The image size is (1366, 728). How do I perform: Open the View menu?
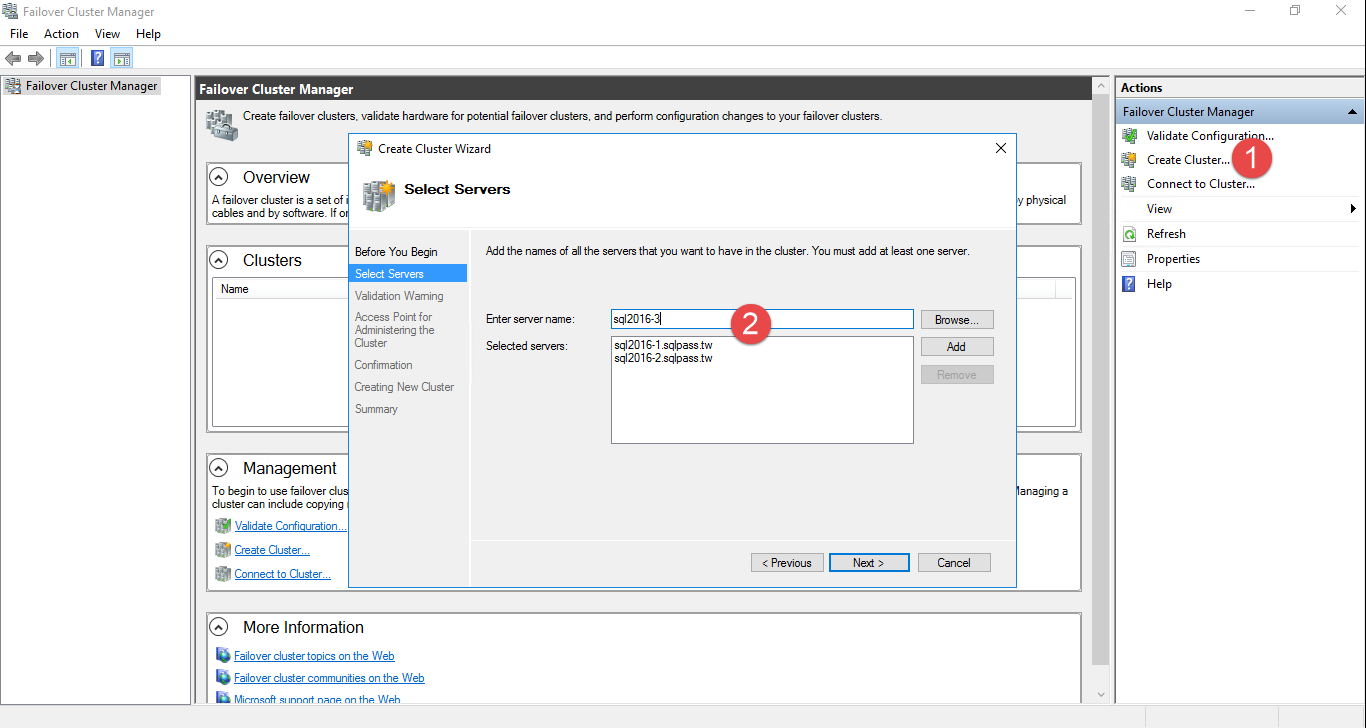[108, 34]
